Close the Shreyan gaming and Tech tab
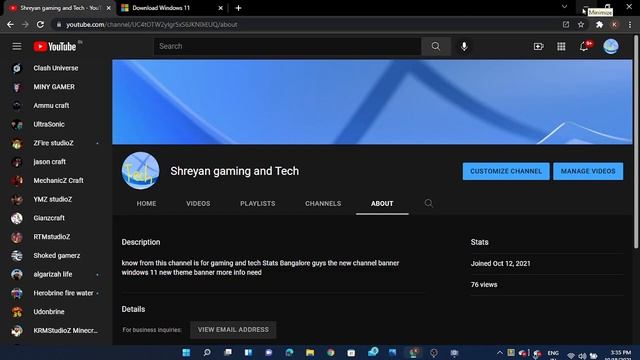640x360 pixels. tap(109, 8)
